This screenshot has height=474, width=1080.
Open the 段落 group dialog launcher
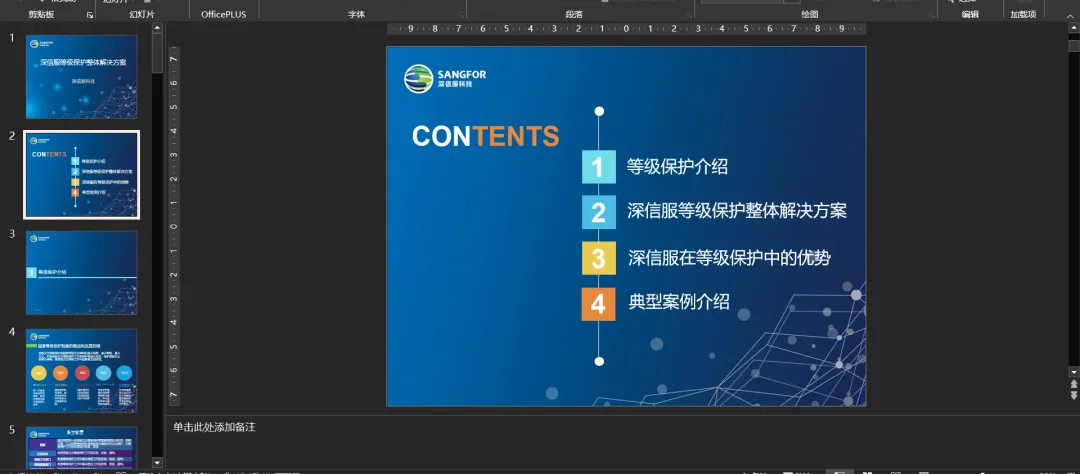coord(689,14)
